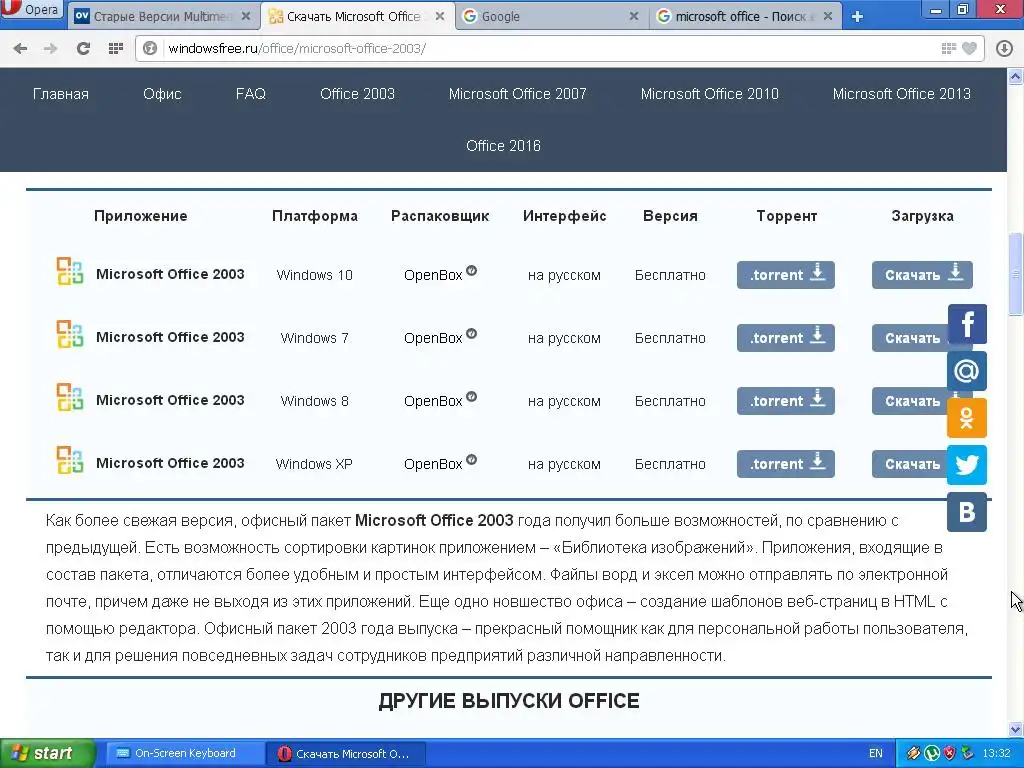
Task: Download .torrent for Windows XP
Action: [786, 464]
